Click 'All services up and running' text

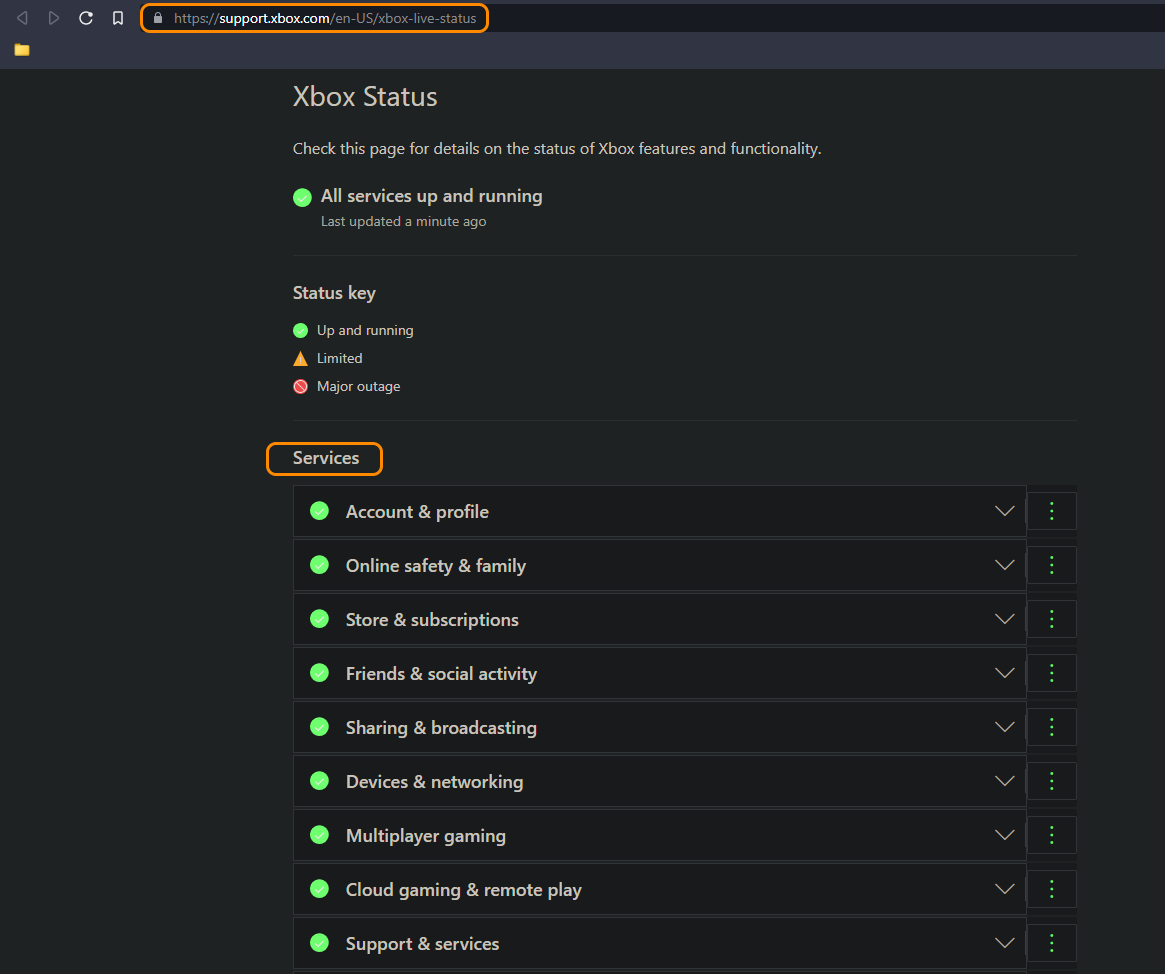pyautogui.click(x=432, y=196)
